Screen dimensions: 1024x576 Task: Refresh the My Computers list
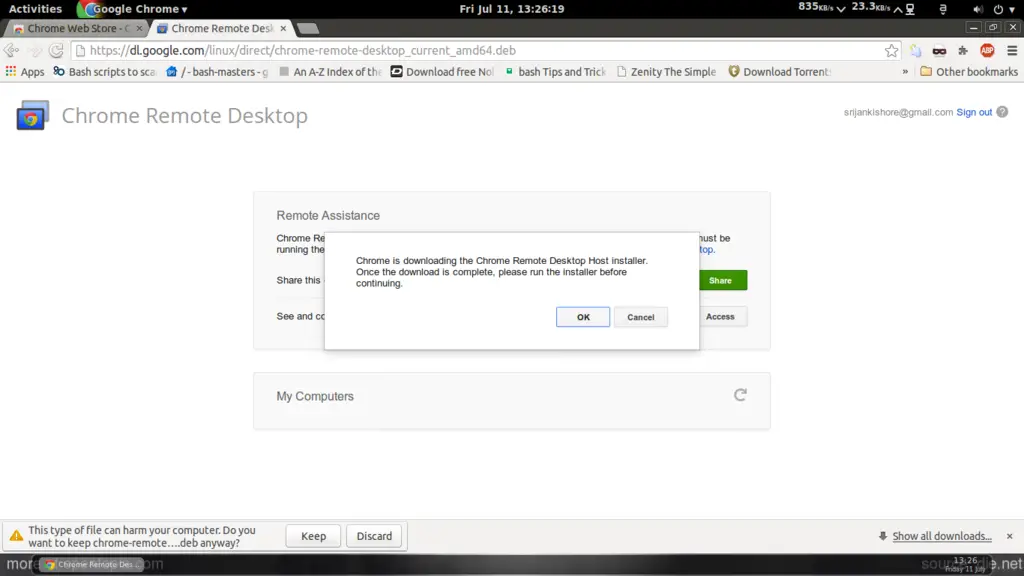click(x=740, y=395)
